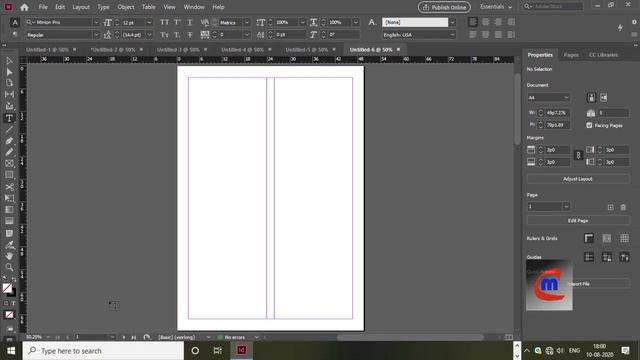Viewport: 640px width, 360px height.
Task: Select the Page tool
Action: [9, 83]
